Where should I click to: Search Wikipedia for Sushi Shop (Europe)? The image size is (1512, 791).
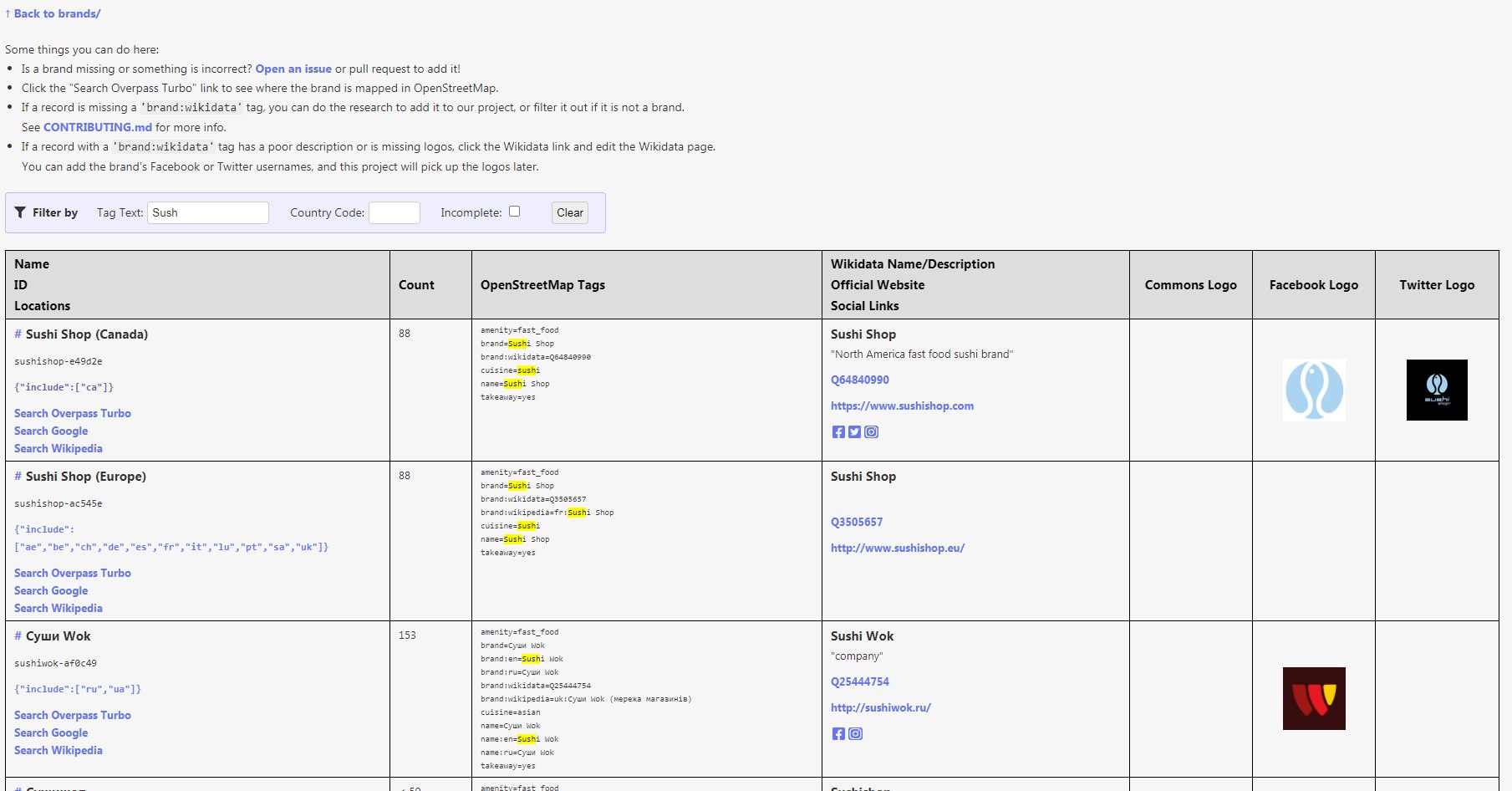click(x=59, y=608)
